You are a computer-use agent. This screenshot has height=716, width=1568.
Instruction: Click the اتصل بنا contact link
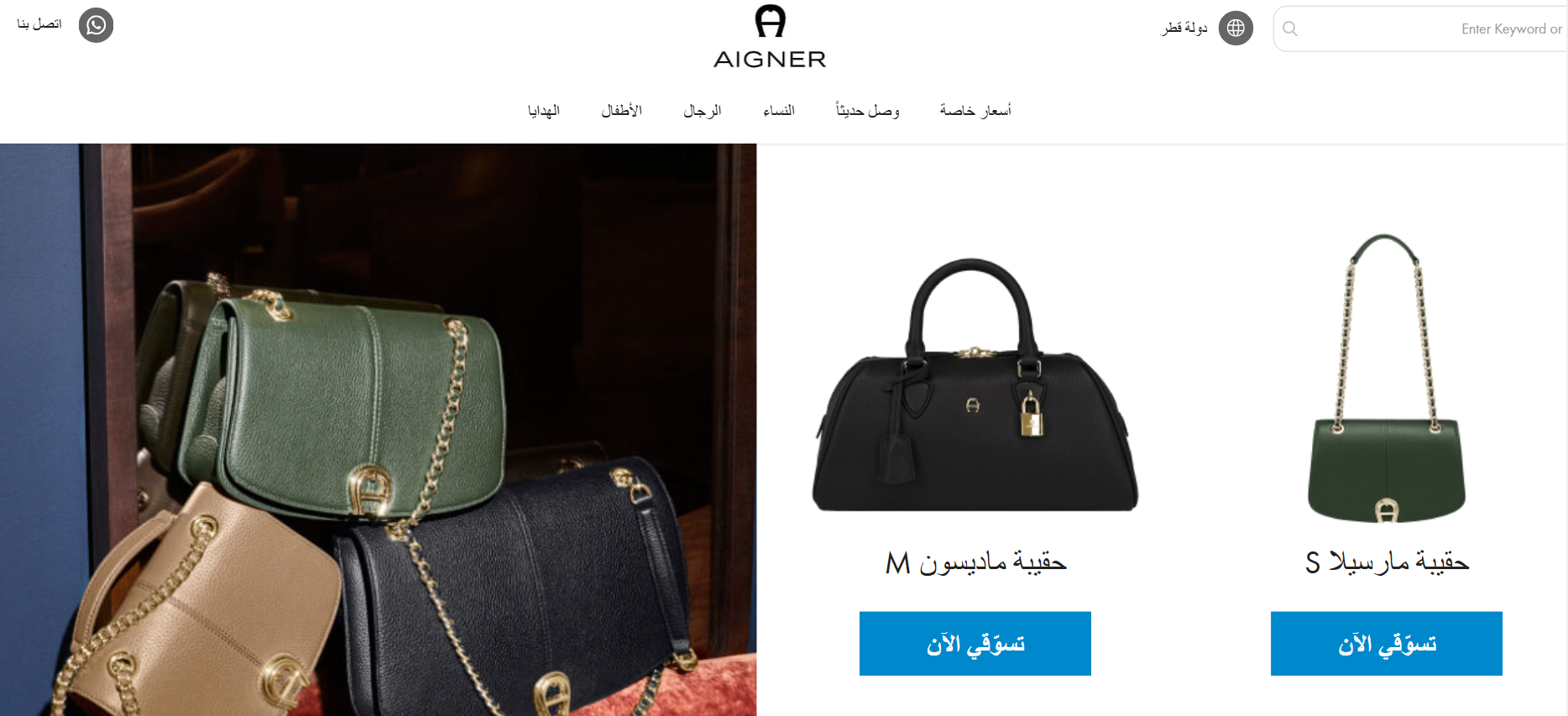click(x=39, y=24)
